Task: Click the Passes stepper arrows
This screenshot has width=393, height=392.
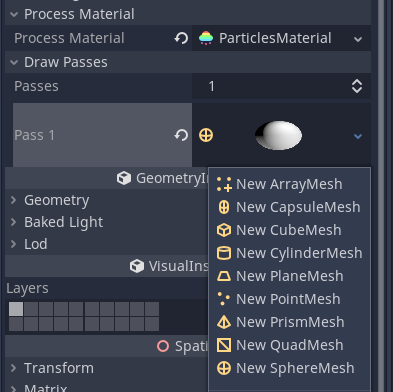Action: [357, 86]
